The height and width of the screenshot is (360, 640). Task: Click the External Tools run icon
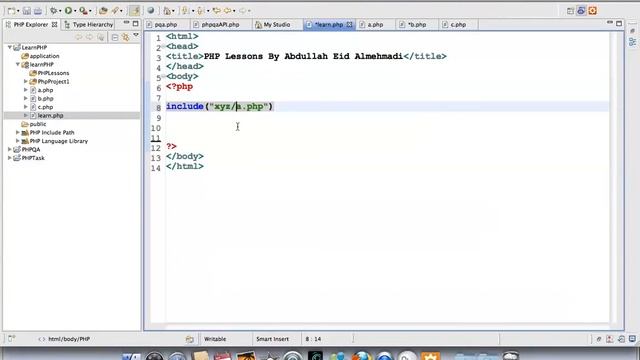click(83, 11)
